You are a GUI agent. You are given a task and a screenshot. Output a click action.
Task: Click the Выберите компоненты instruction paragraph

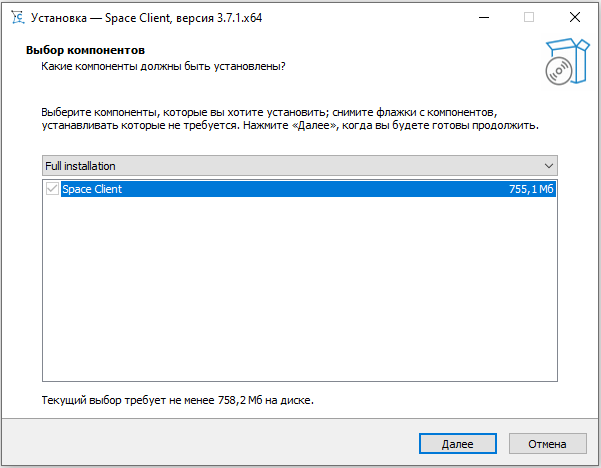[290, 119]
